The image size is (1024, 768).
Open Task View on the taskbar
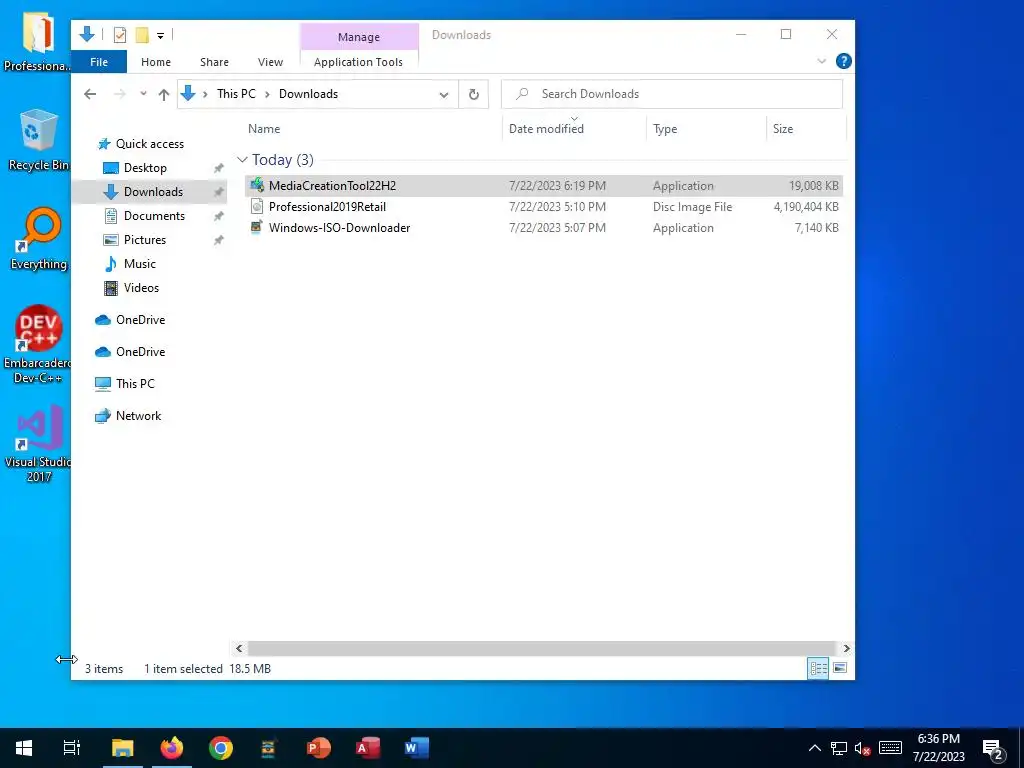[72, 748]
